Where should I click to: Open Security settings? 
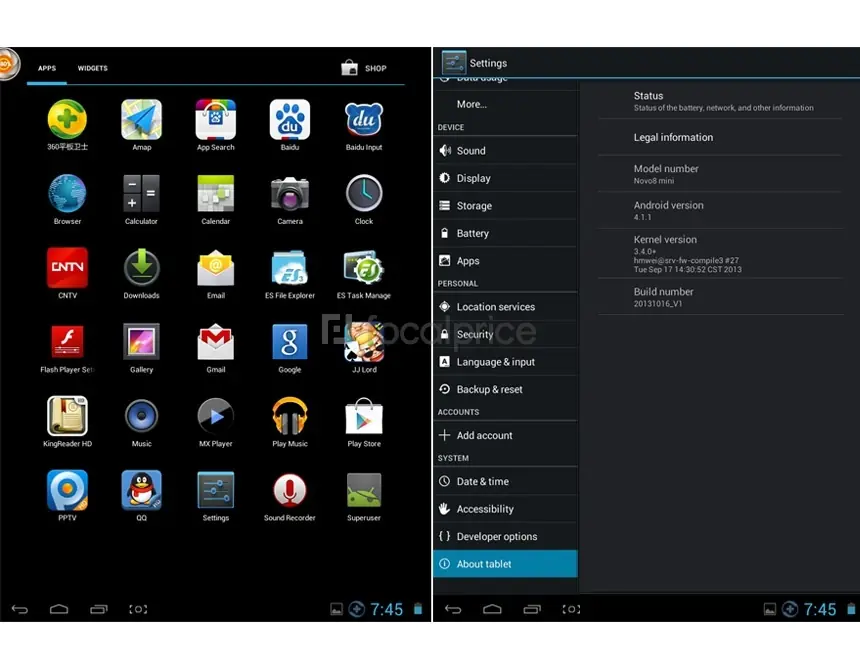coord(505,334)
